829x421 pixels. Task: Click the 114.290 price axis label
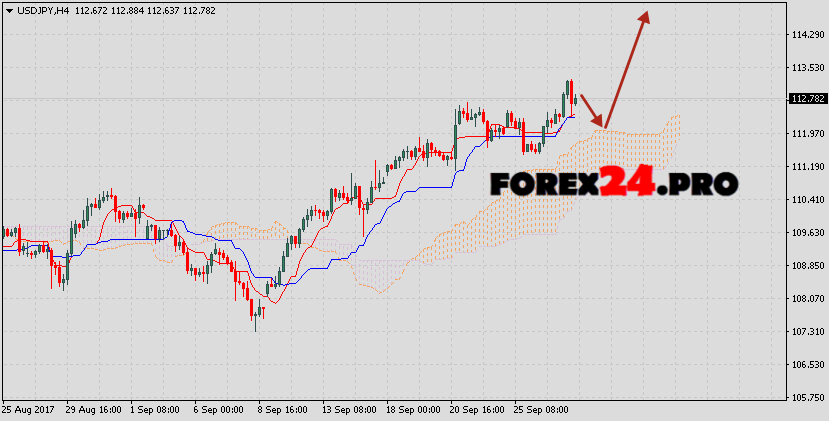[806, 35]
